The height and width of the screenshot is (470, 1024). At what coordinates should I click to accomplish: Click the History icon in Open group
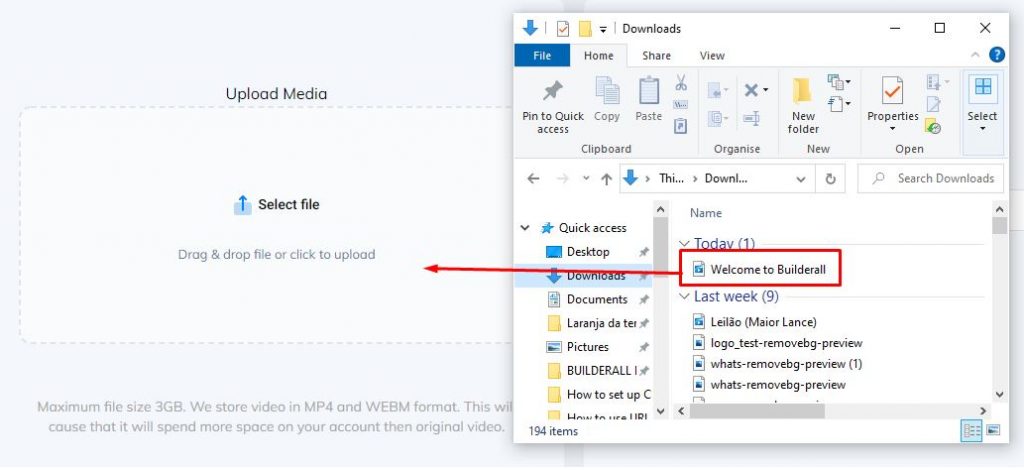tap(933, 125)
